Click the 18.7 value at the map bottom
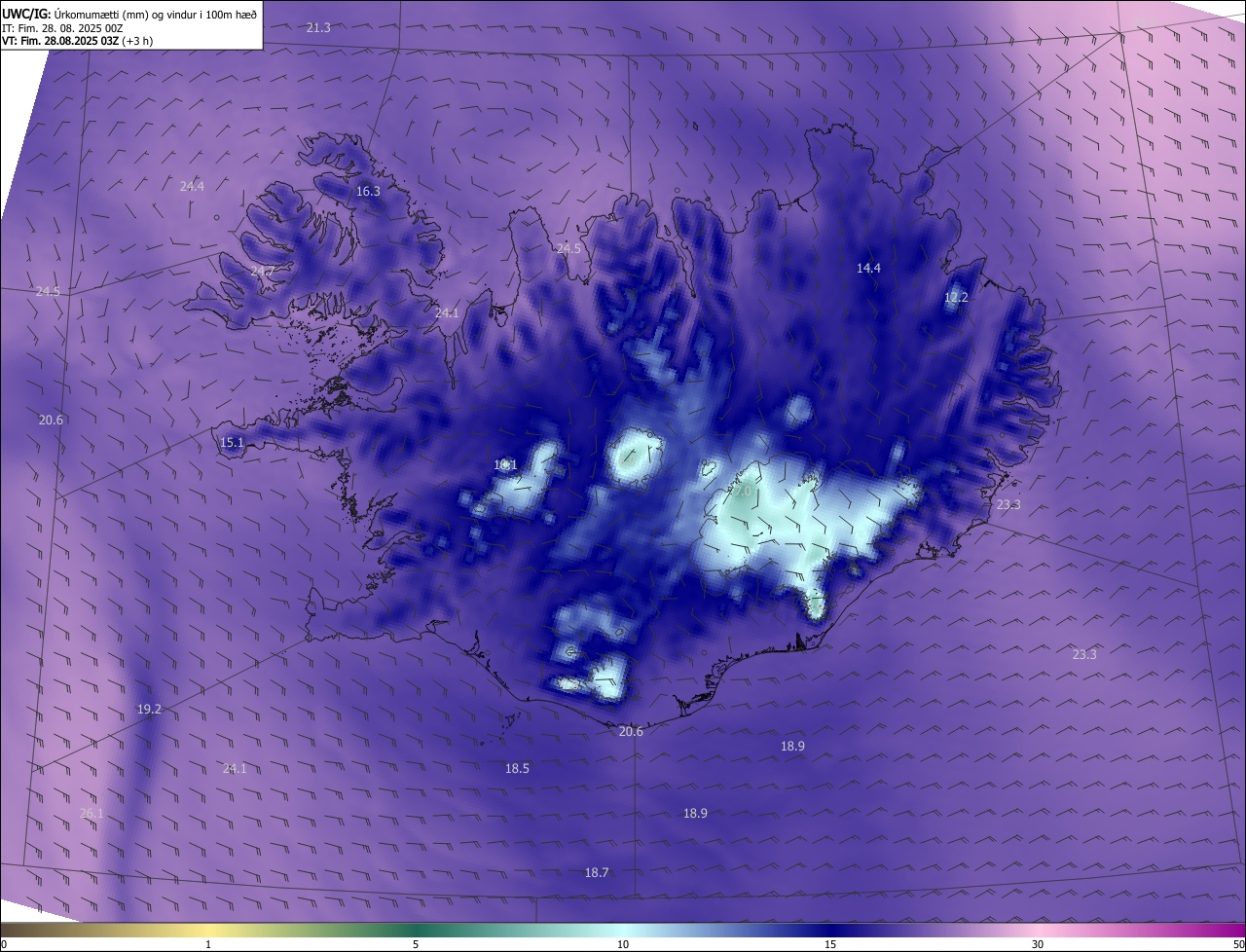 tap(597, 873)
